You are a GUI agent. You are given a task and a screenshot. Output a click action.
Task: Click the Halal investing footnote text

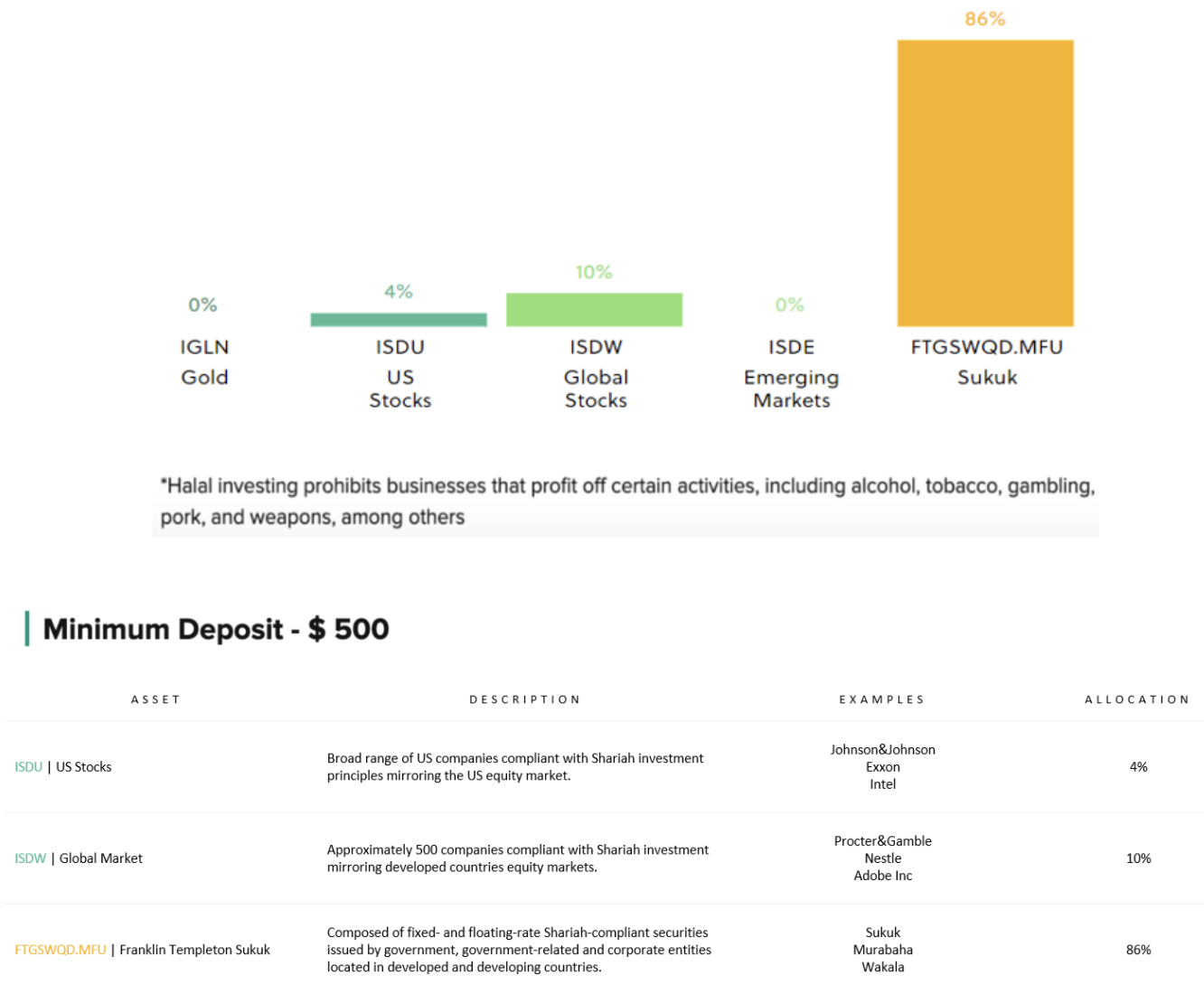click(627, 502)
